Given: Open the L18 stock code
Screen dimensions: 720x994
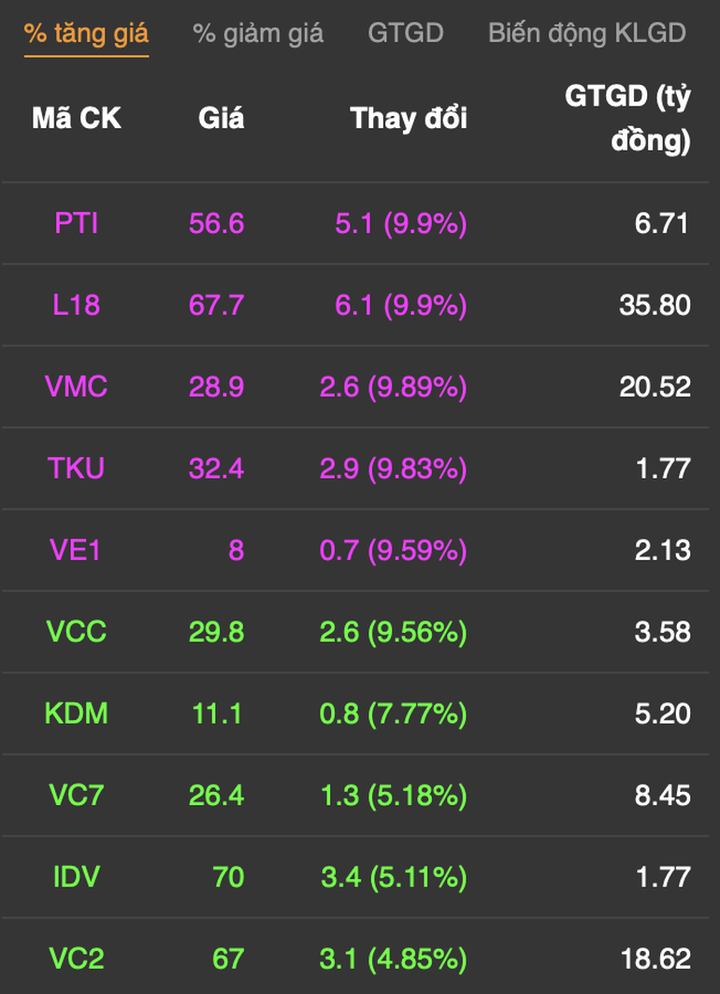Looking at the screenshot, I should point(76,304).
